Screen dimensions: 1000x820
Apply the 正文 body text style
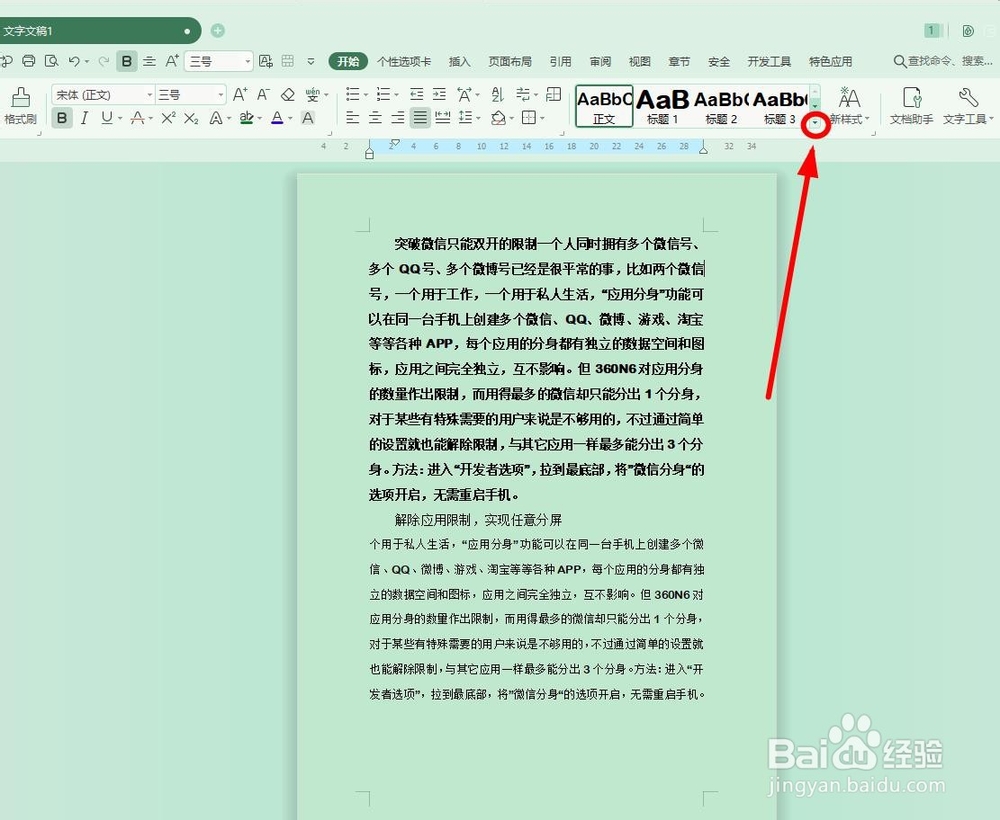(x=602, y=105)
